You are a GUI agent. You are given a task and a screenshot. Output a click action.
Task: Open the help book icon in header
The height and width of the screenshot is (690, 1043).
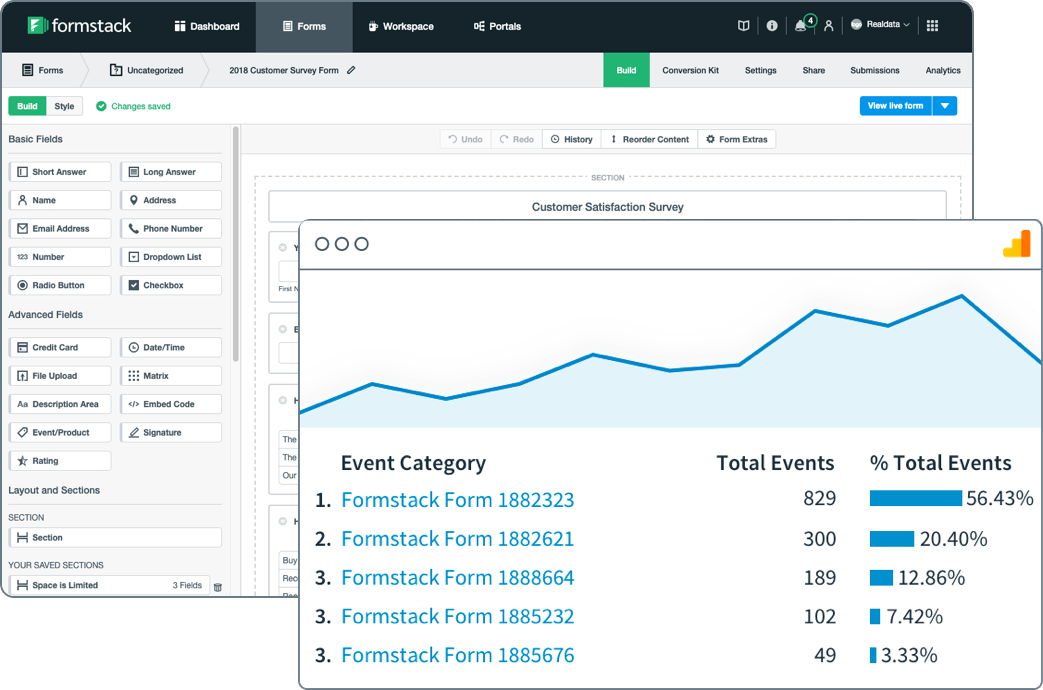click(744, 25)
